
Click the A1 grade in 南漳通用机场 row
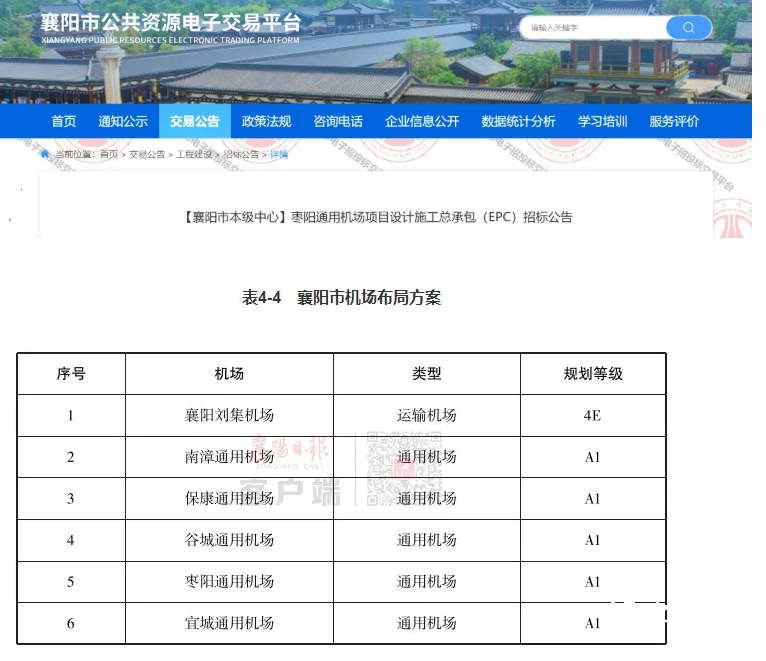pos(593,457)
